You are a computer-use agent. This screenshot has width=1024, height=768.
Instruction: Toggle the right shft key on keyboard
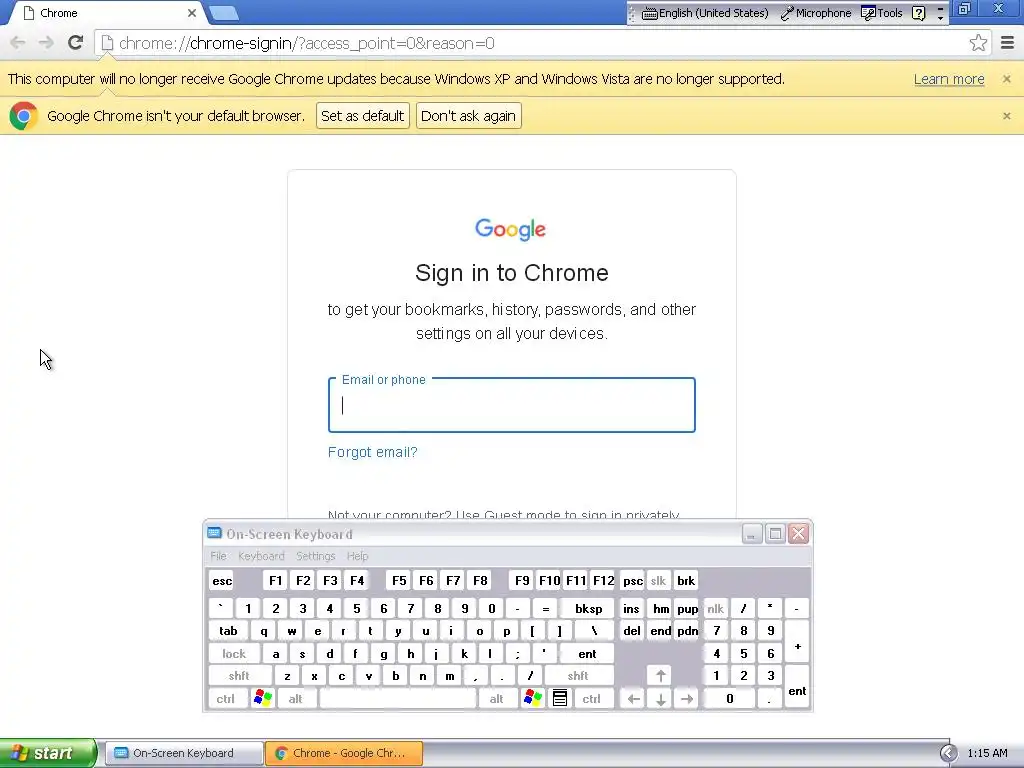[578, 676]
